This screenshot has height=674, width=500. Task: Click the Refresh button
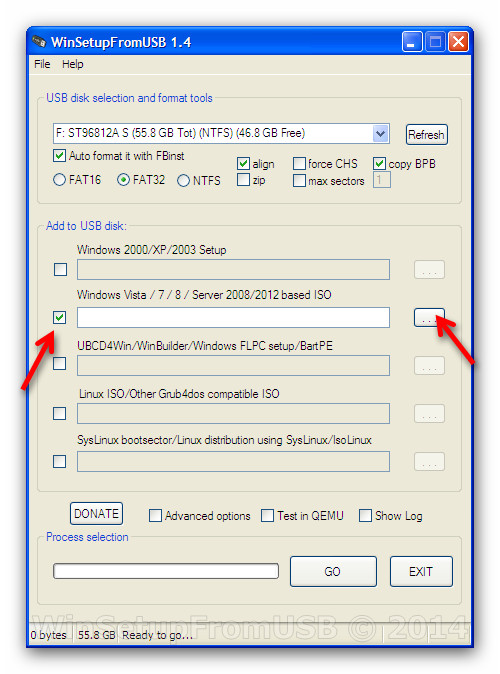click(x=426, y=135)
